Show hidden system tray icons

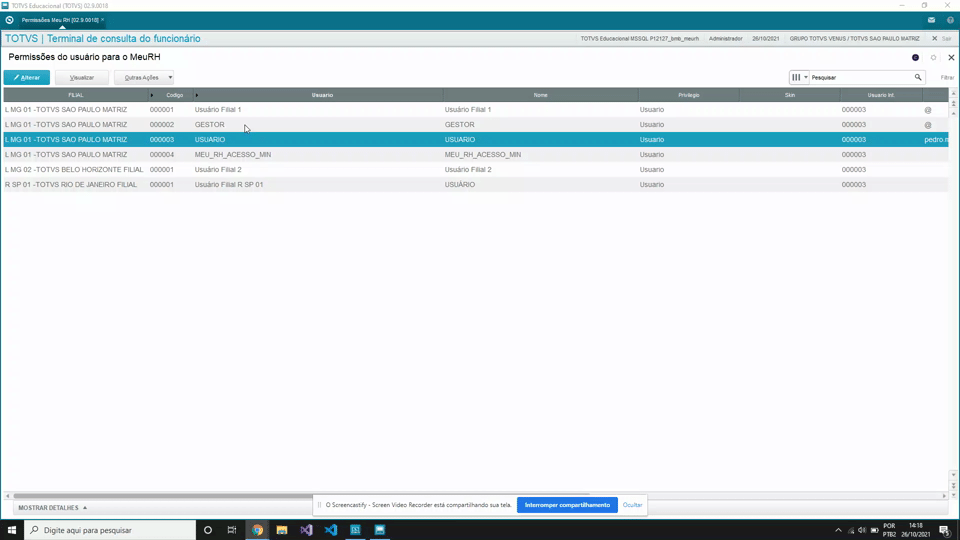(838, 530)
